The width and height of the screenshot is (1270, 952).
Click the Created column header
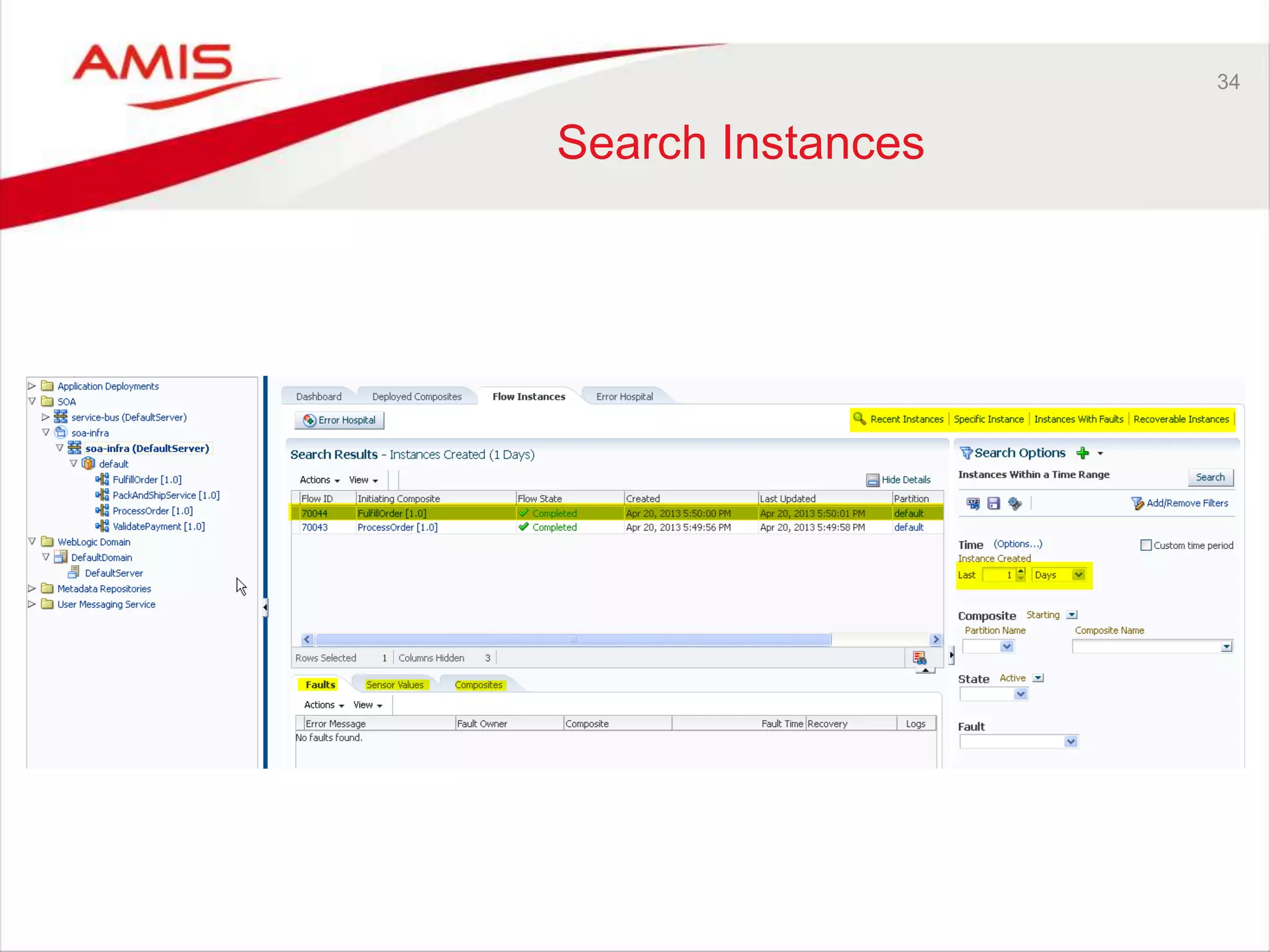691,498
